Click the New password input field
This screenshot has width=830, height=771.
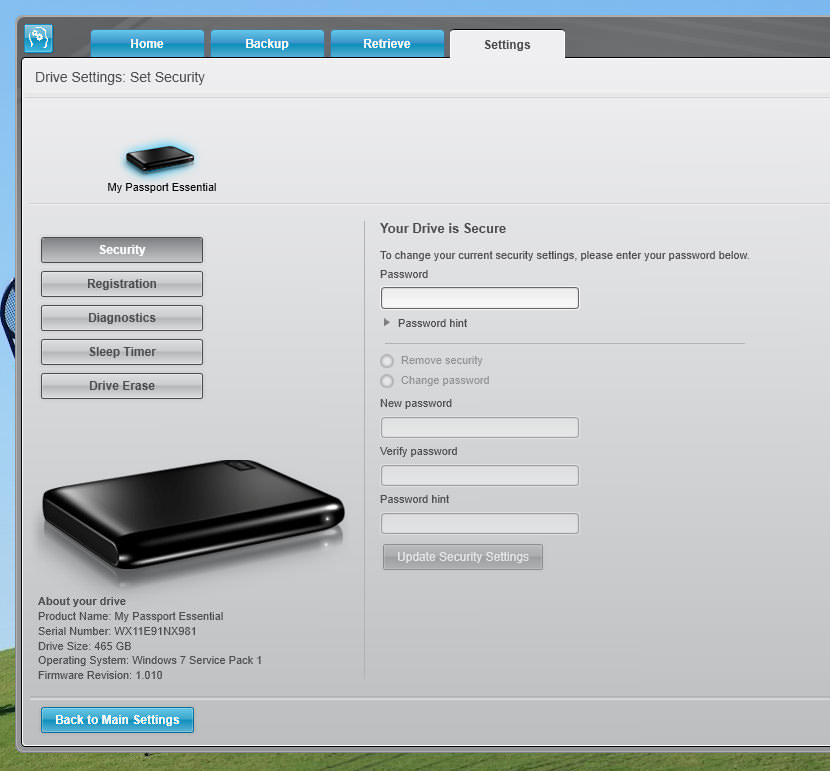[480, 427]
